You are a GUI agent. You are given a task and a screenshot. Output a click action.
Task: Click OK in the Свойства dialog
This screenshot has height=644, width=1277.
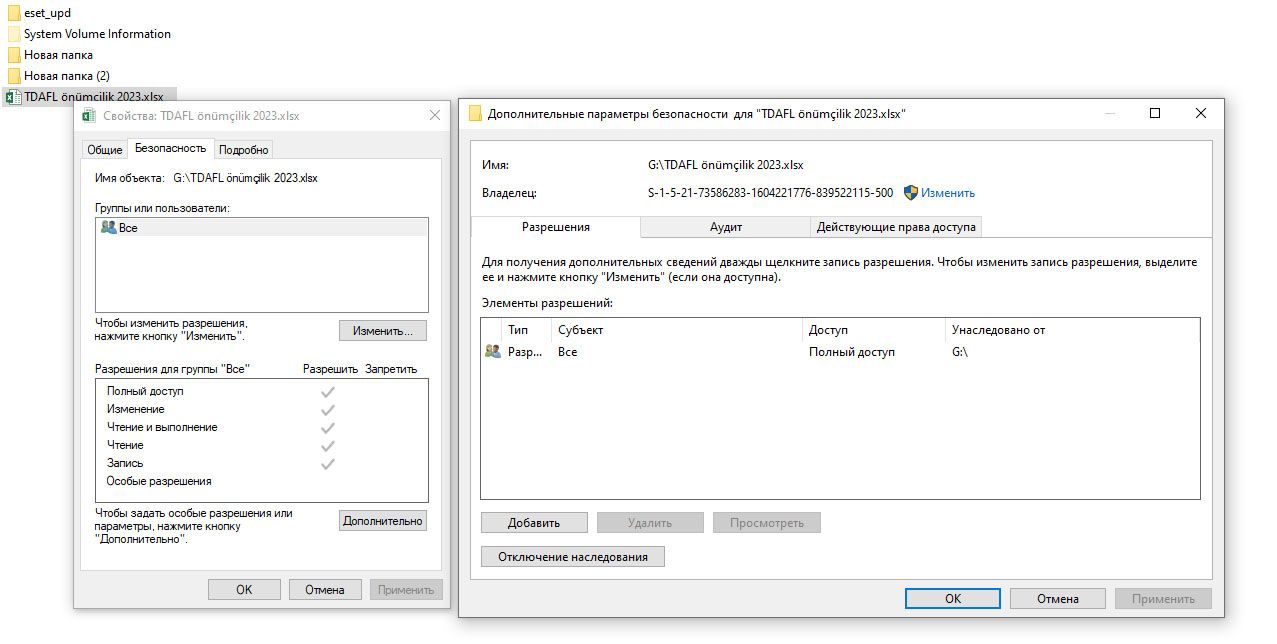(x=244, y=590)
